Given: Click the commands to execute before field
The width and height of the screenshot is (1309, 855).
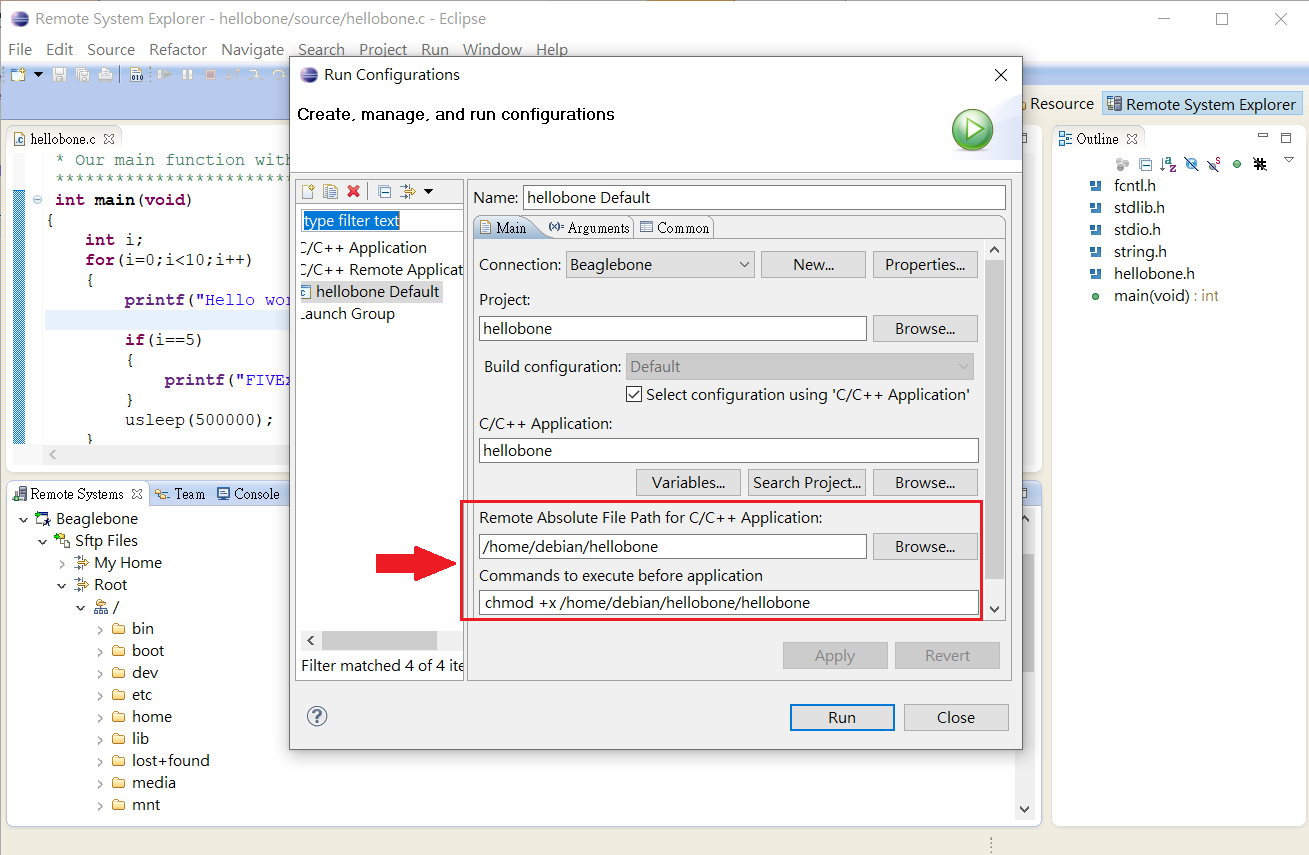Looking at the screenshot, I should [x=729, y=602].
